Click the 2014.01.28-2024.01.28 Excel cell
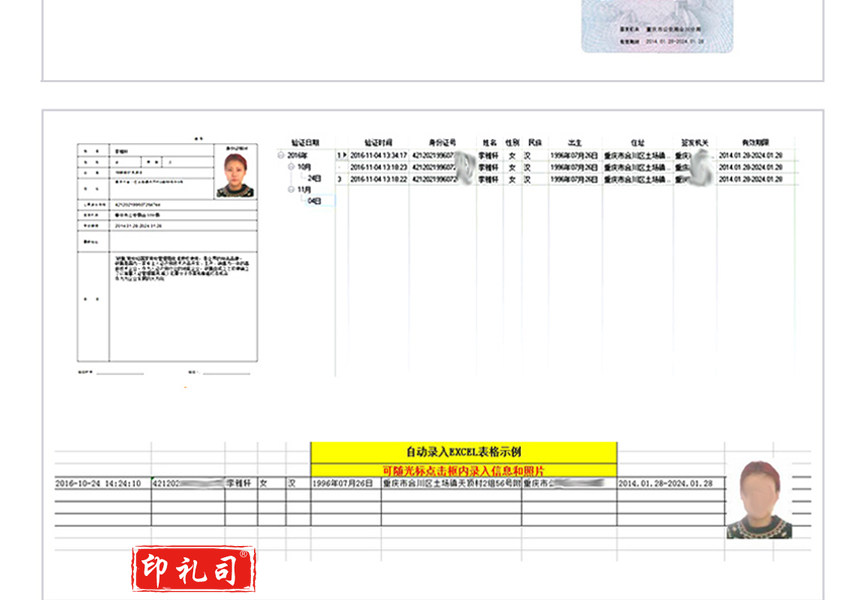The width and height of the screenshot is (850, 600). [665, 484]
